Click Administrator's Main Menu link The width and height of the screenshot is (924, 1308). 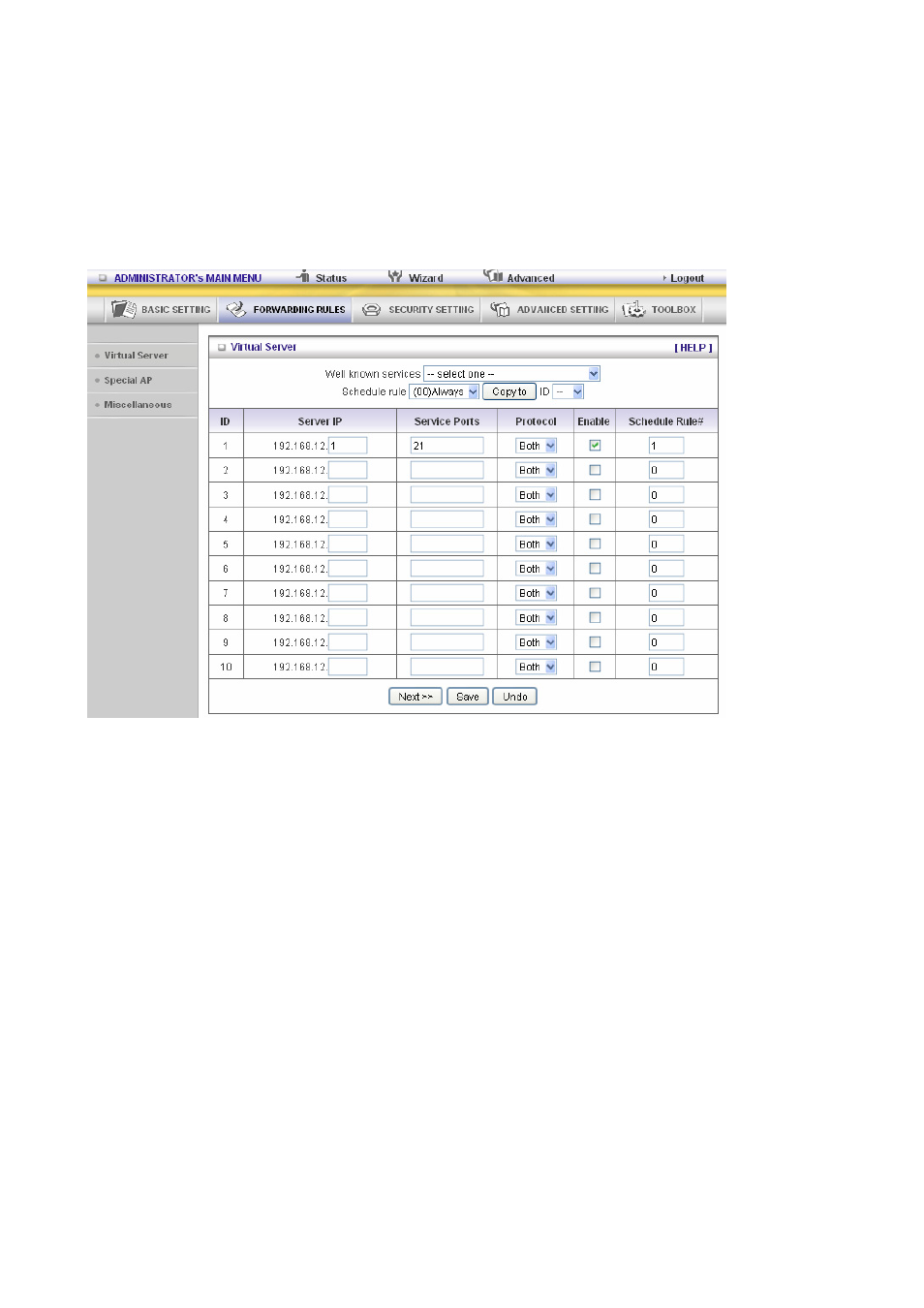click(x=188, y=278)
